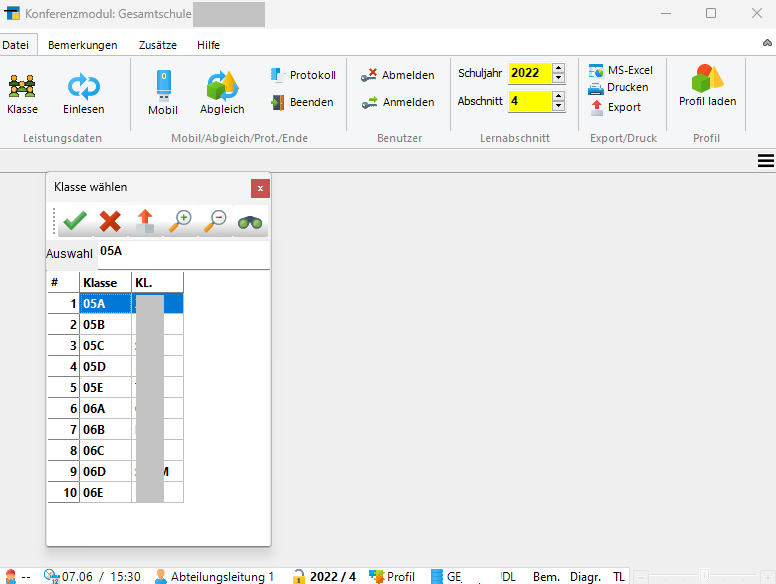
Task: Confirm selection with the green checkmark
Action: pyautogui.click(x=73, y=221)
